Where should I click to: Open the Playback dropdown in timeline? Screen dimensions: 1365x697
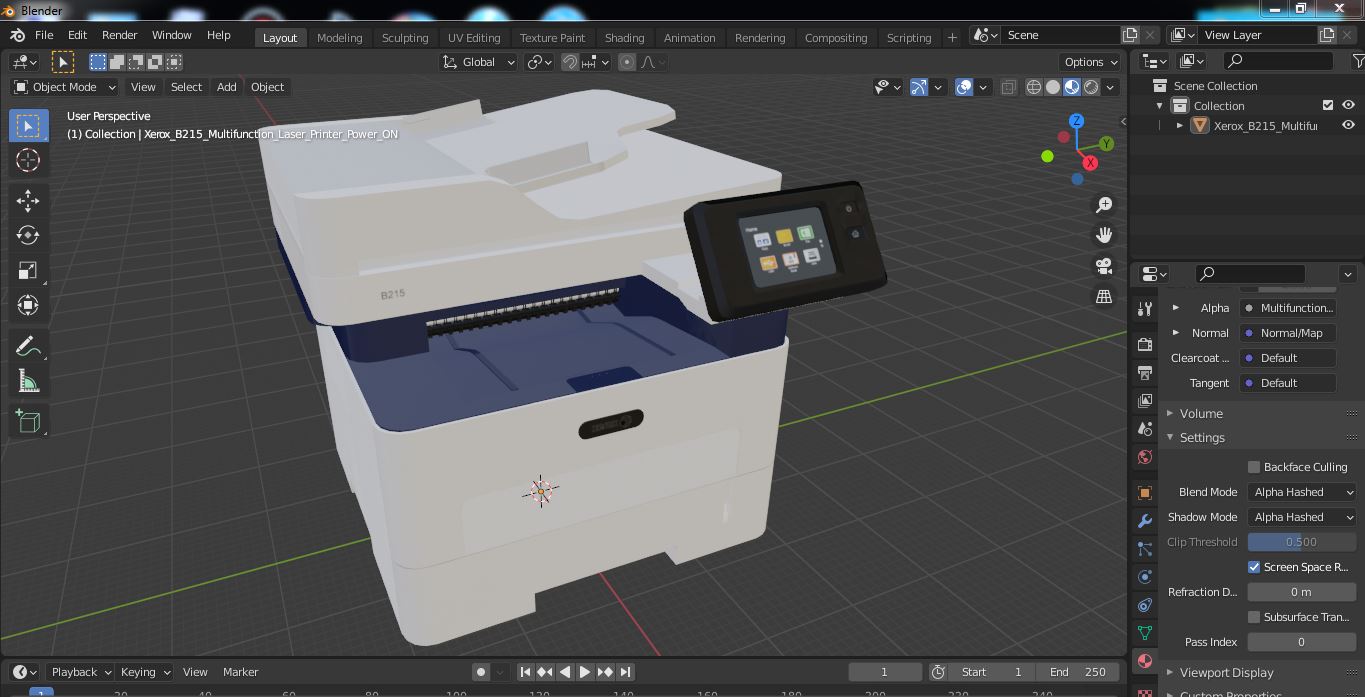pyautogui.click(x=82, y=672)
